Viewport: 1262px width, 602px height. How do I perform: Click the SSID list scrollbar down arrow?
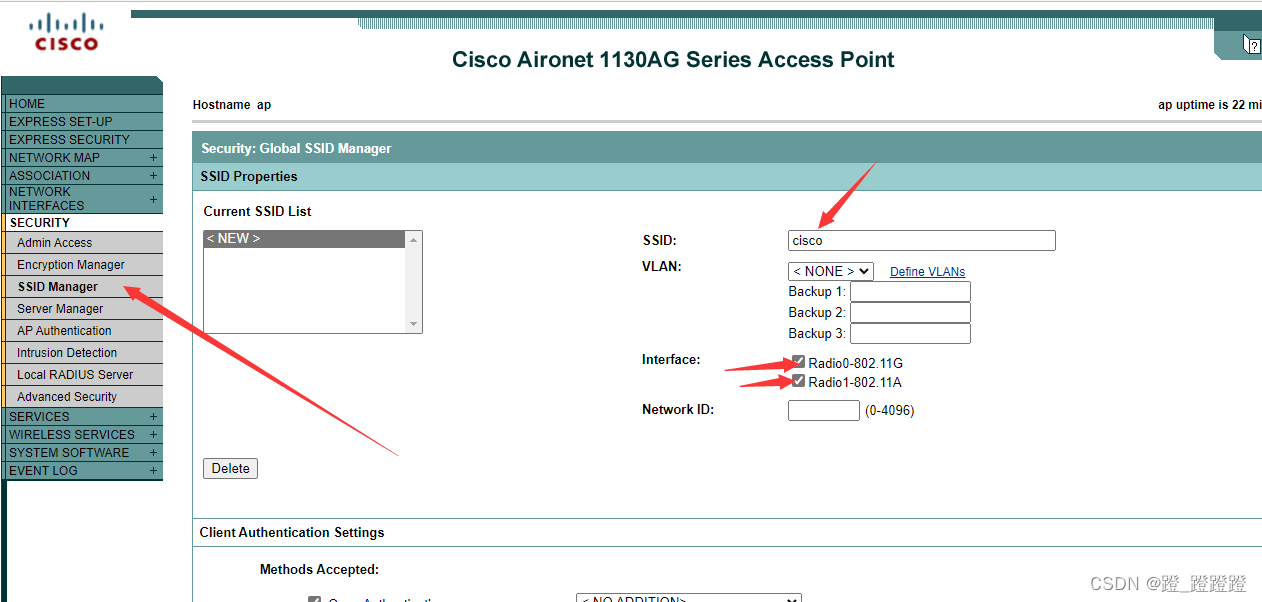pyautogui.click(x=414, y=323)
